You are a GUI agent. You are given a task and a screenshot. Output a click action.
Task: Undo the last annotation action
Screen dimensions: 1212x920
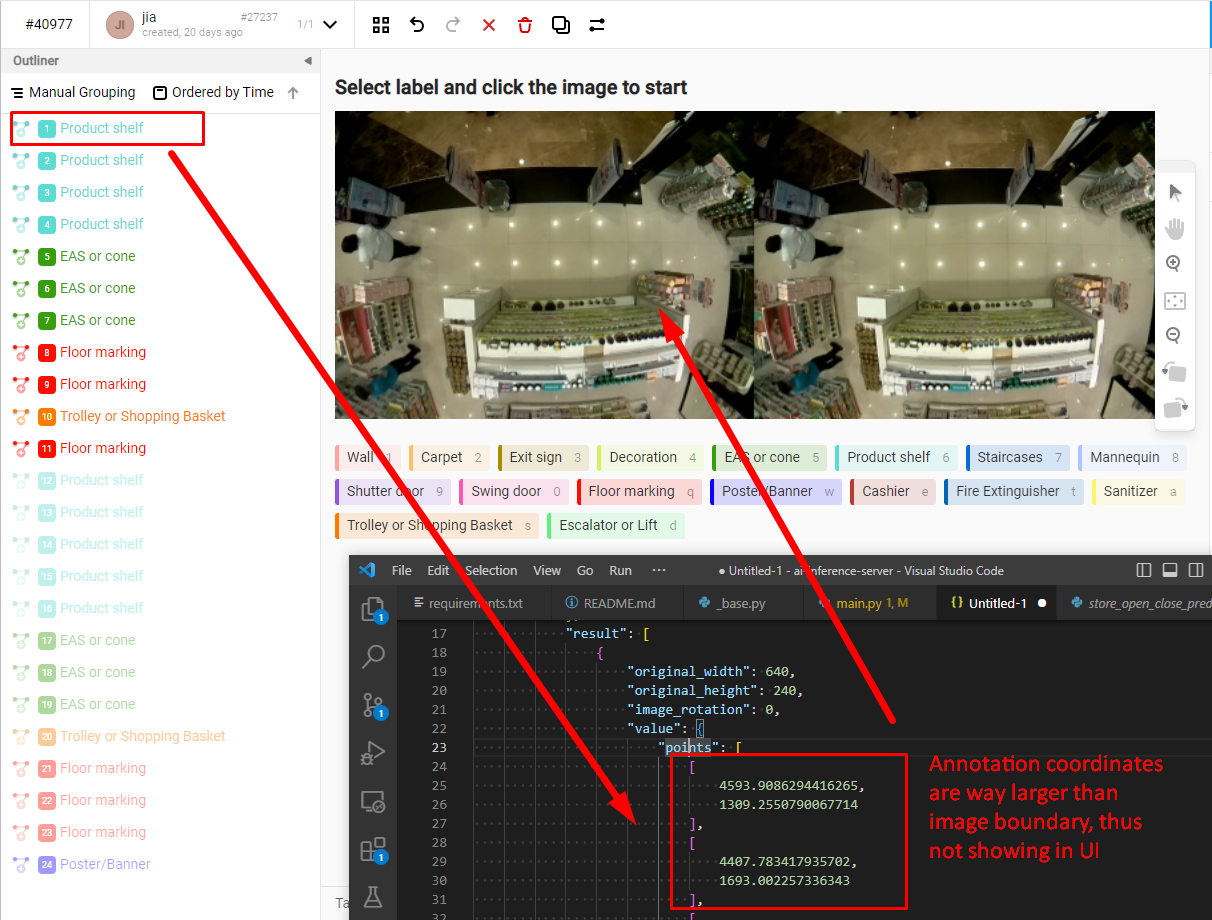tap(417, 25)
